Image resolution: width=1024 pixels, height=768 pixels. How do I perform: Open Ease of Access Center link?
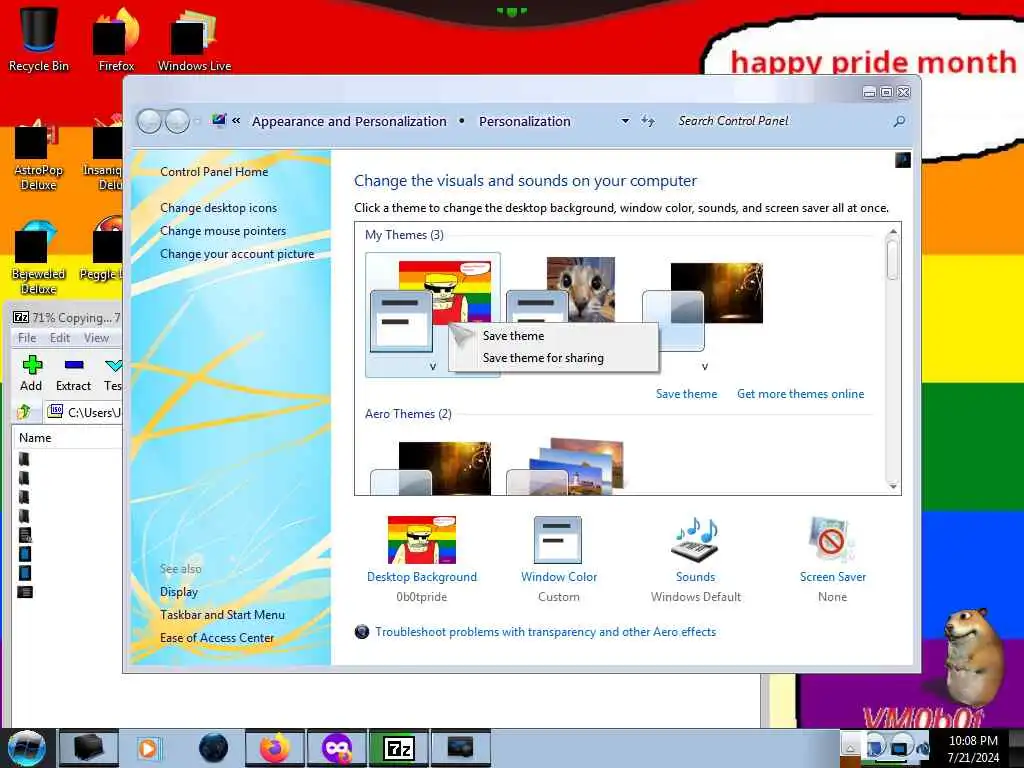[217, 637]
